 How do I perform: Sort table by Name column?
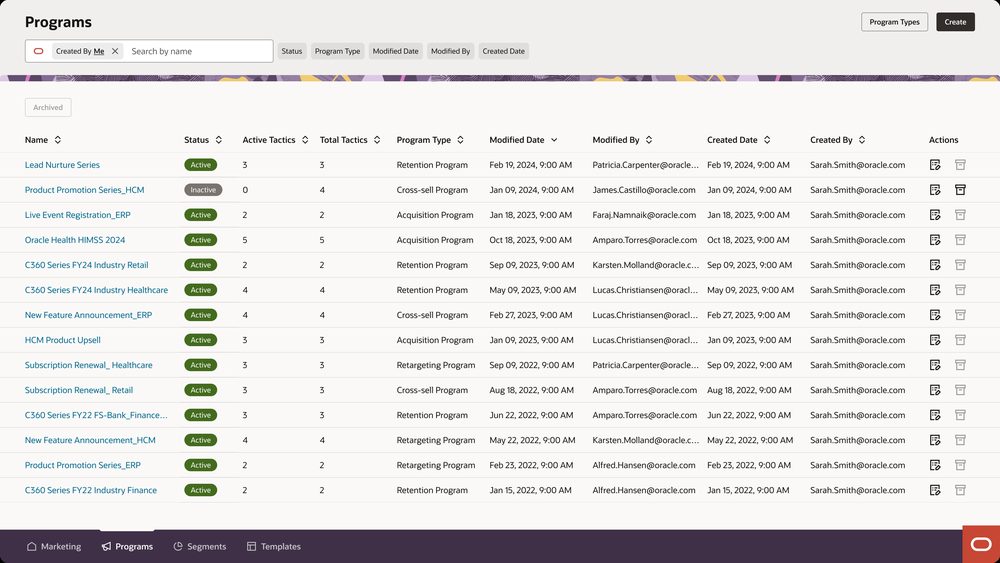(57, 140)
